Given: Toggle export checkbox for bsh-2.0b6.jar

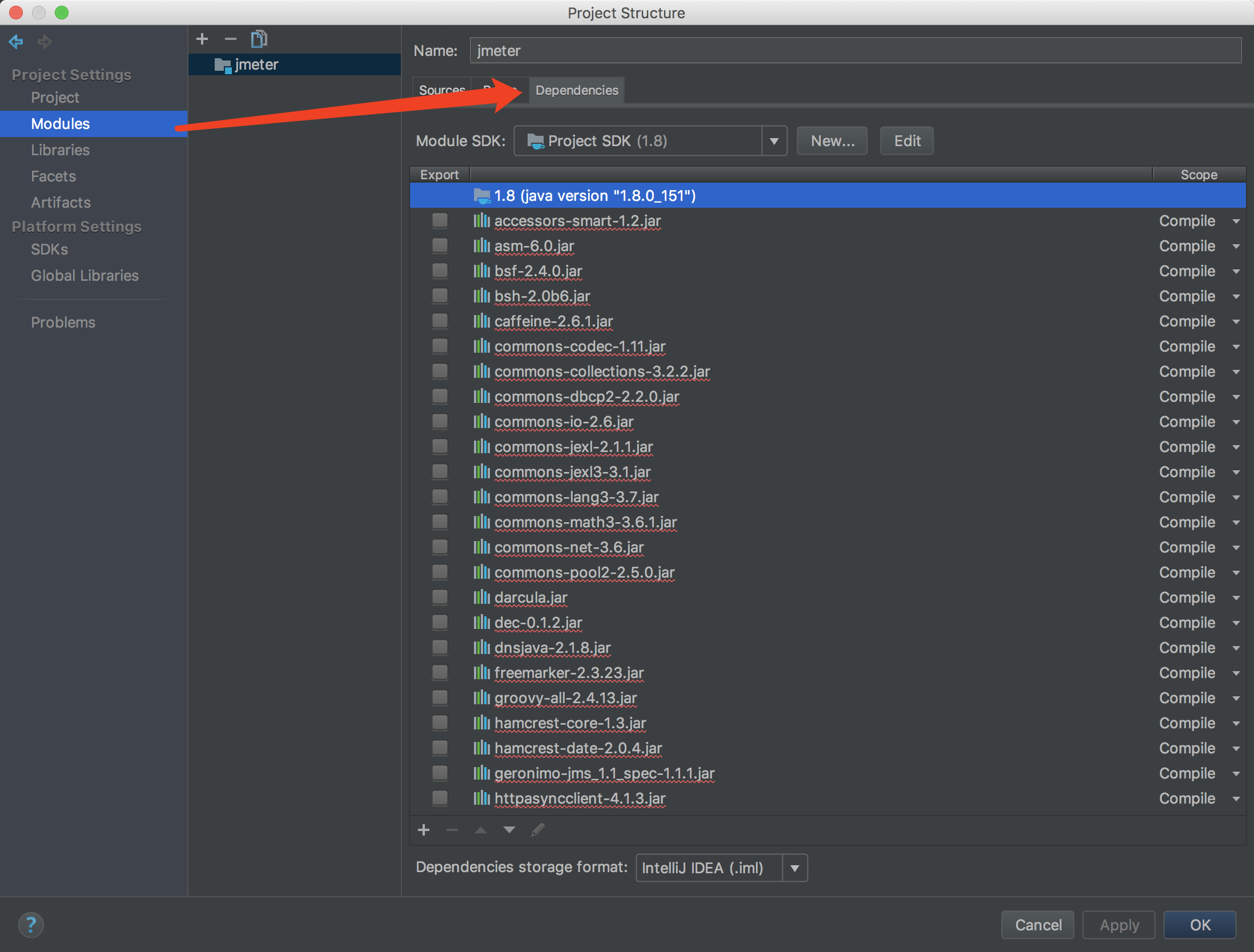Looking at the screenshot, I should pyautogui.click(x=440, y=296).
